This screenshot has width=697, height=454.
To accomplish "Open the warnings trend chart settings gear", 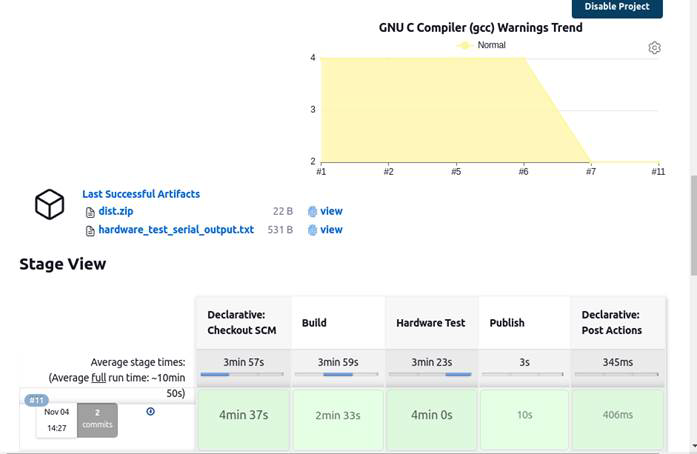I will [x=654, y=48].
